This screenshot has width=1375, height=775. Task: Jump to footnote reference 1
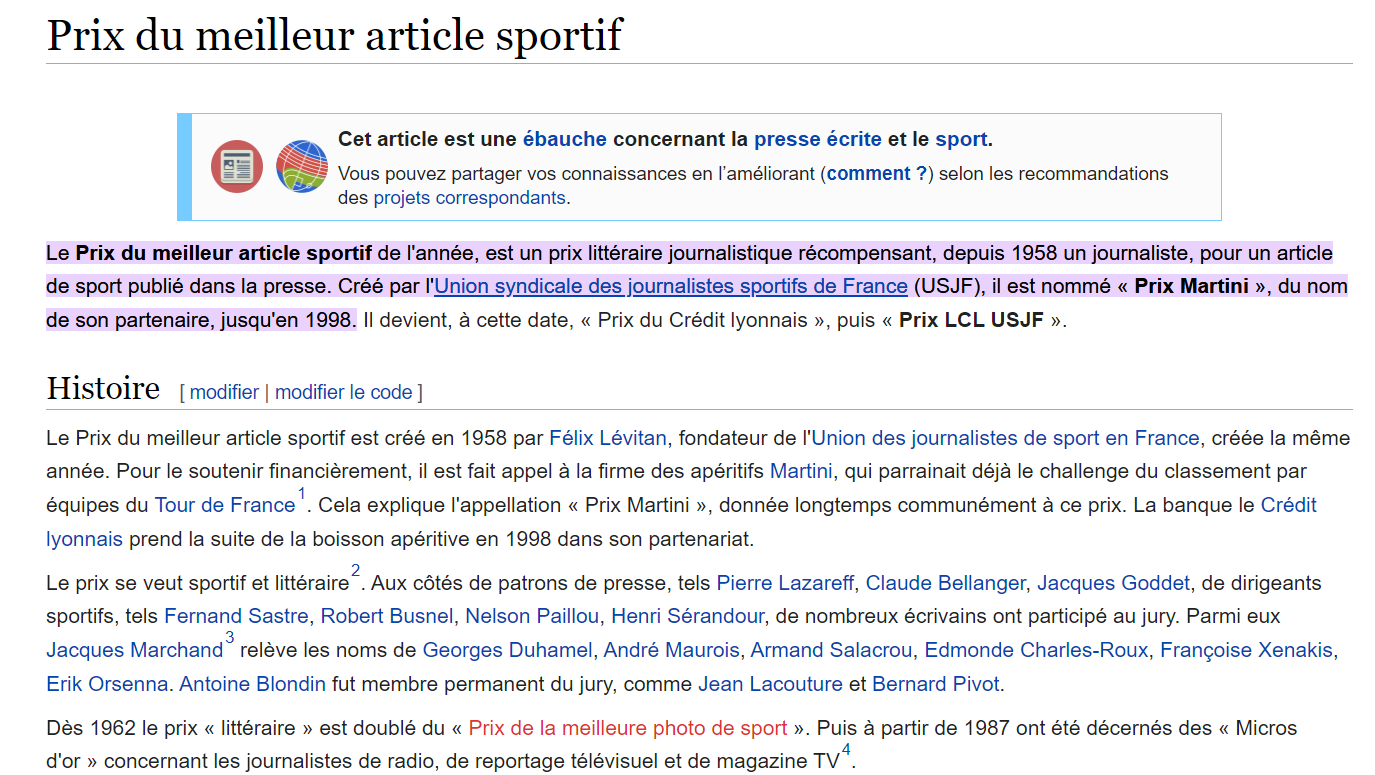(302, 494)
